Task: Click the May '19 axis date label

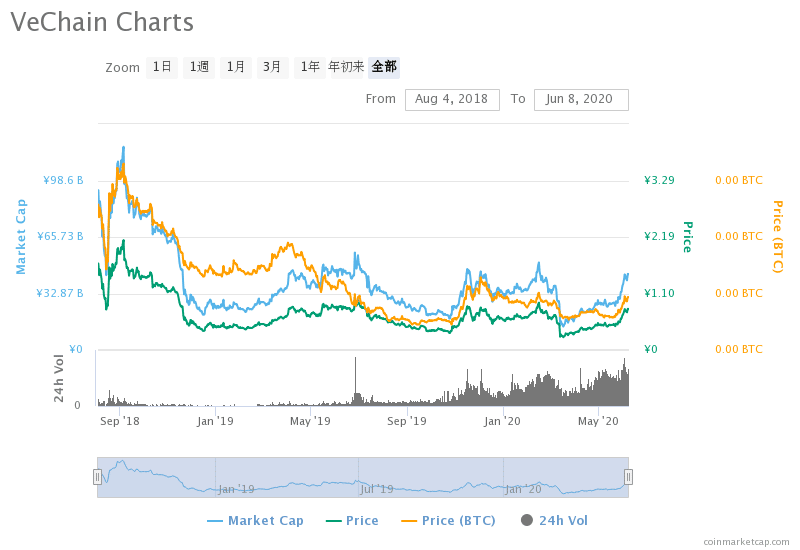Action: [x=310, y=421]
